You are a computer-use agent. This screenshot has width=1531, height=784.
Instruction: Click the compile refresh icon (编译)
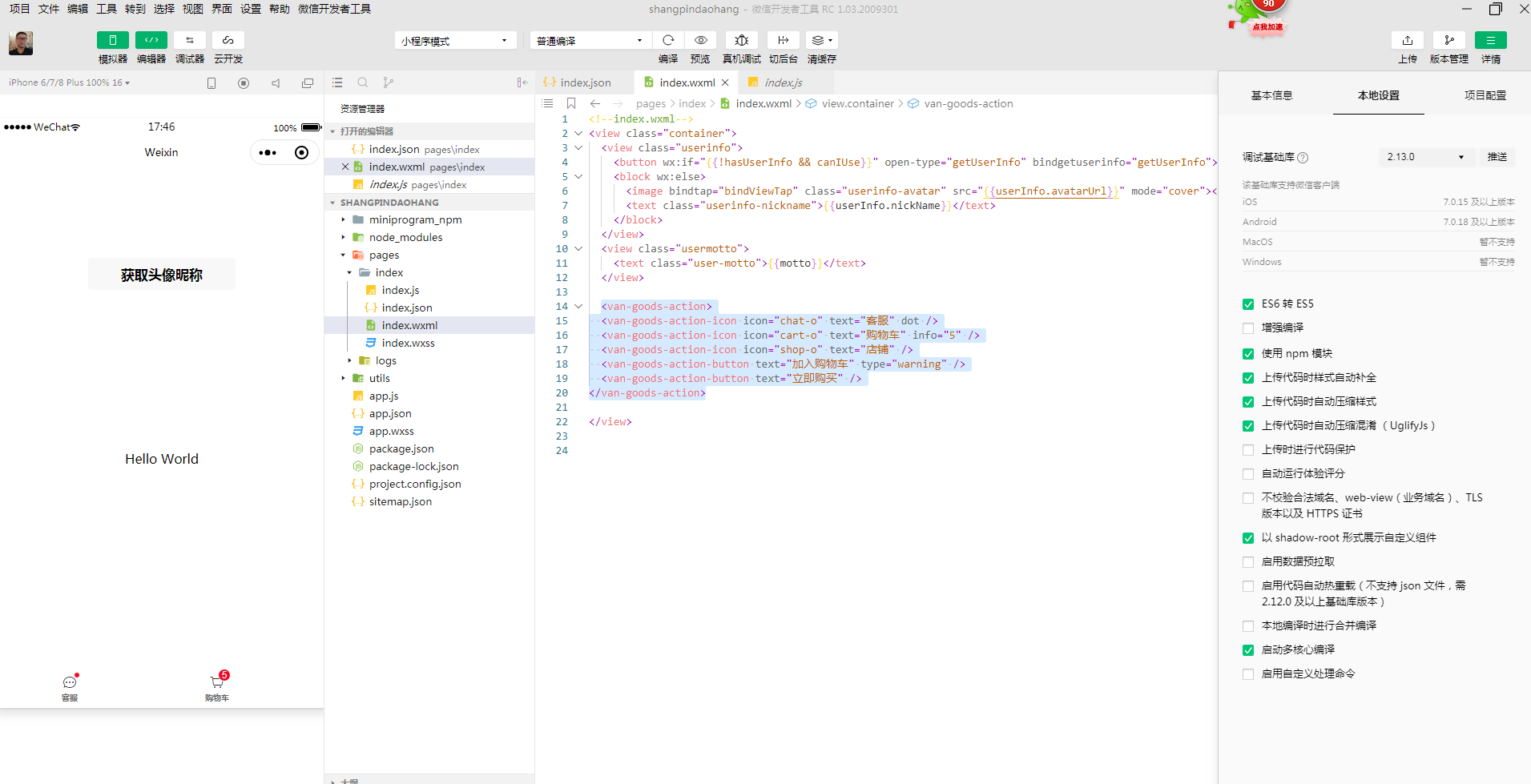click(668, 40)
